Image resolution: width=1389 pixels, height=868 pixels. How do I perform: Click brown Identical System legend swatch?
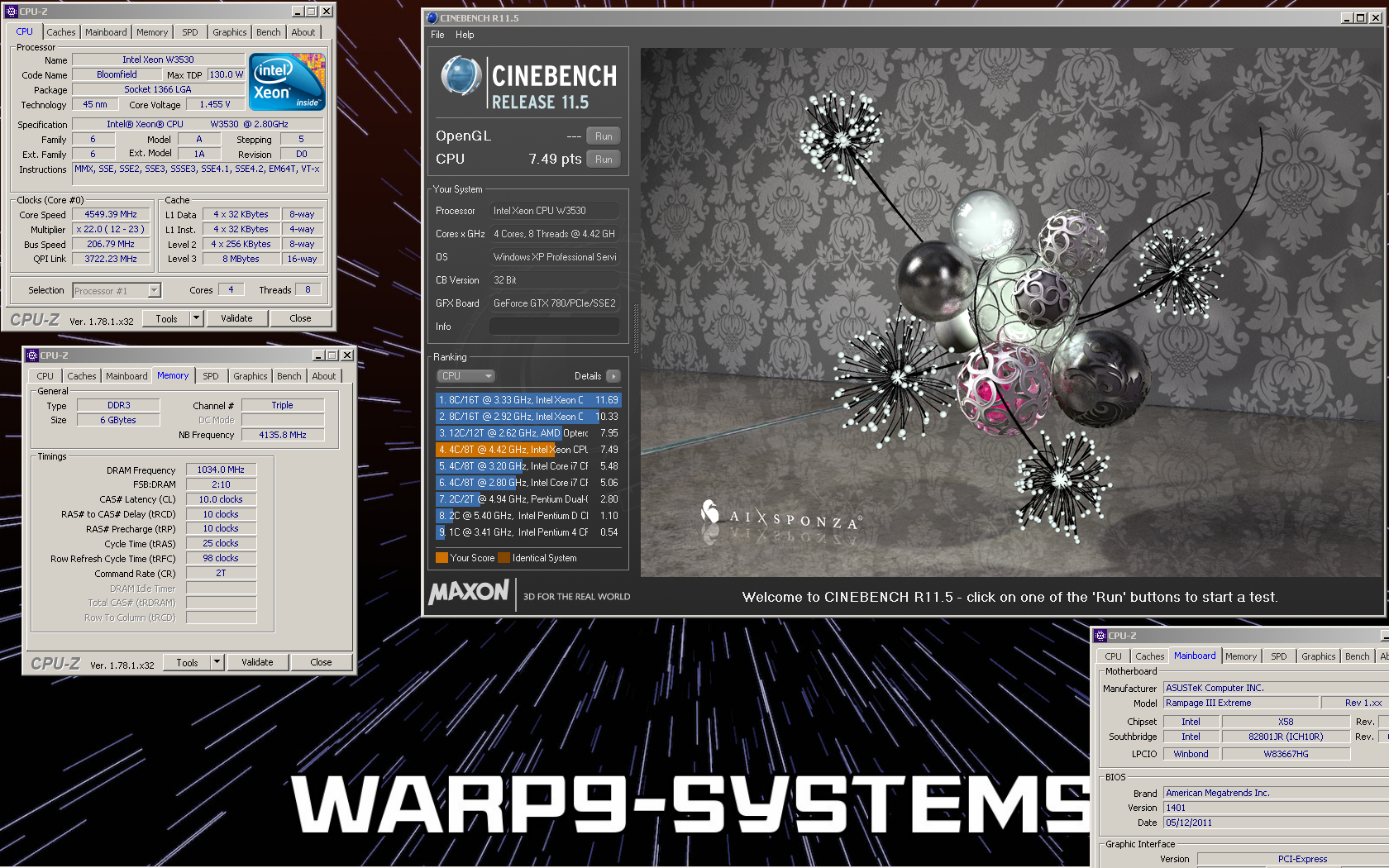click(x=504, y=558)
